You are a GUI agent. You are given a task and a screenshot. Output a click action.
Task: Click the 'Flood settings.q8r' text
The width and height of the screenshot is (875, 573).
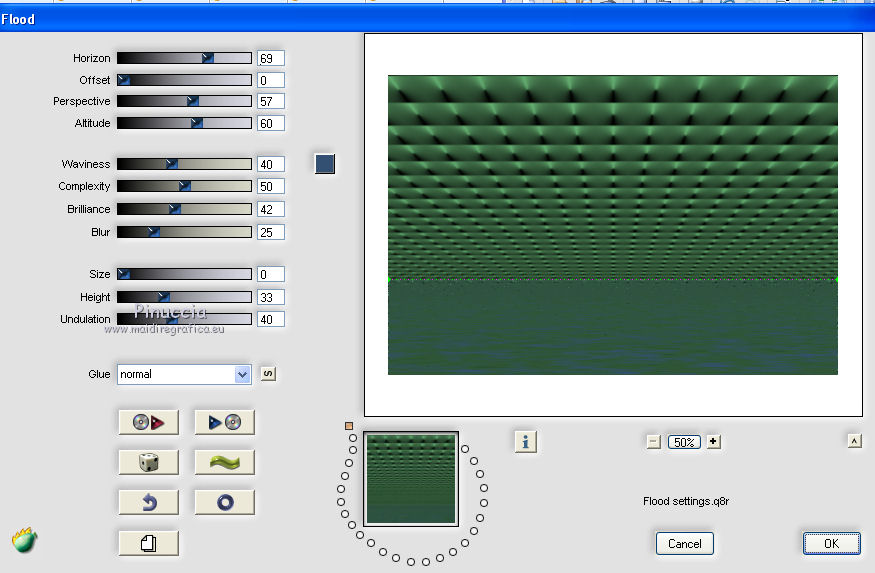tap(686, 501)
